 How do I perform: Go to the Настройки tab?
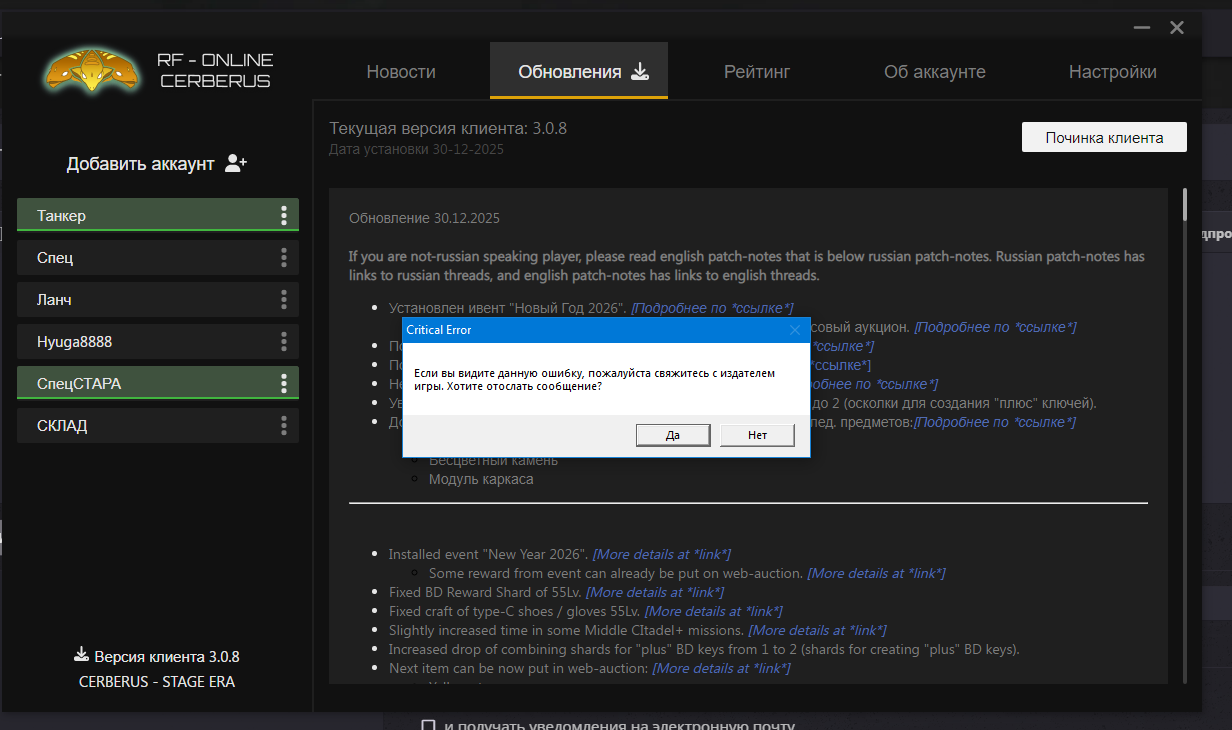pos(1112,72)
